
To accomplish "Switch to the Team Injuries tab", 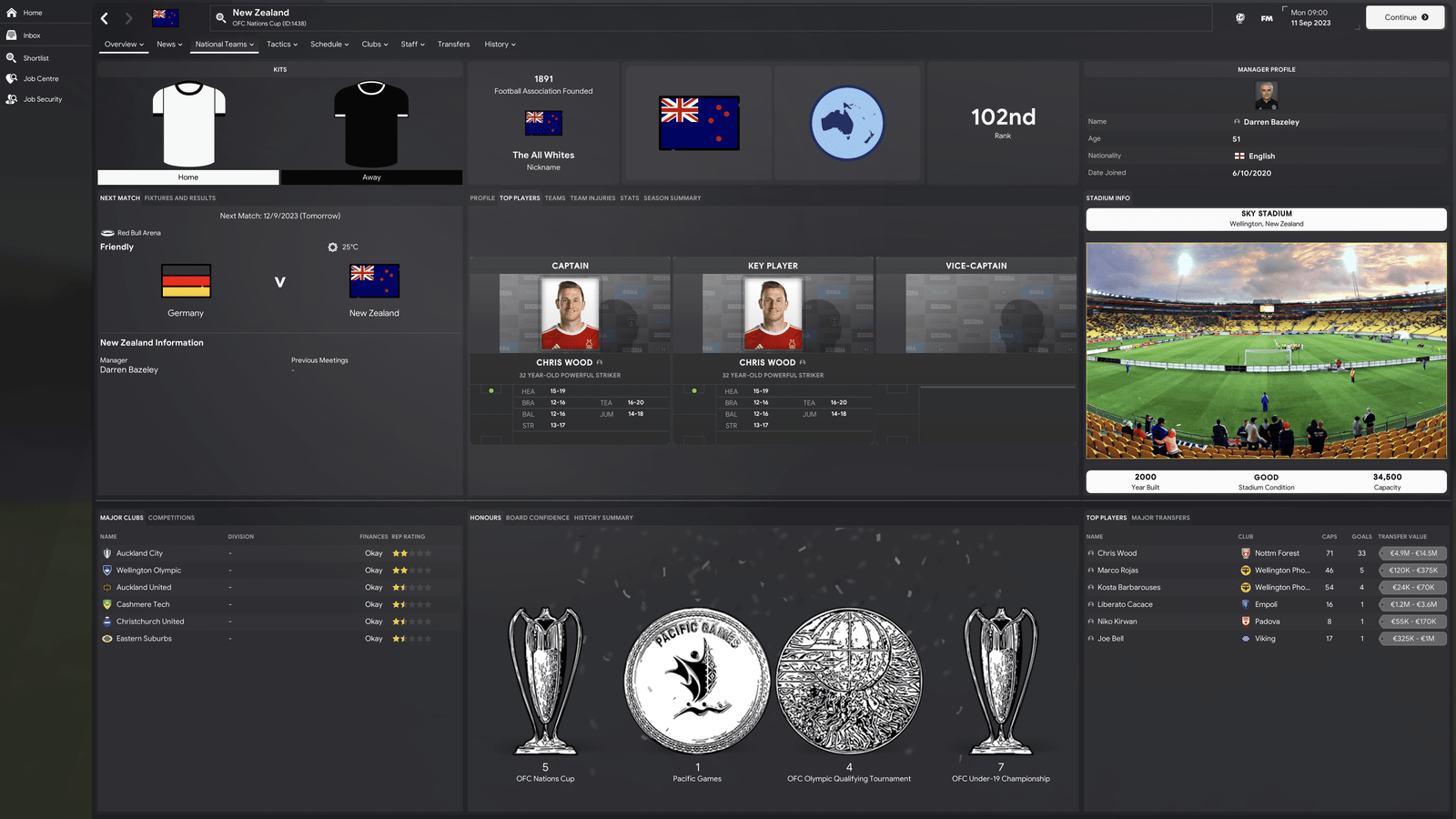I will [x=592, y=198].
